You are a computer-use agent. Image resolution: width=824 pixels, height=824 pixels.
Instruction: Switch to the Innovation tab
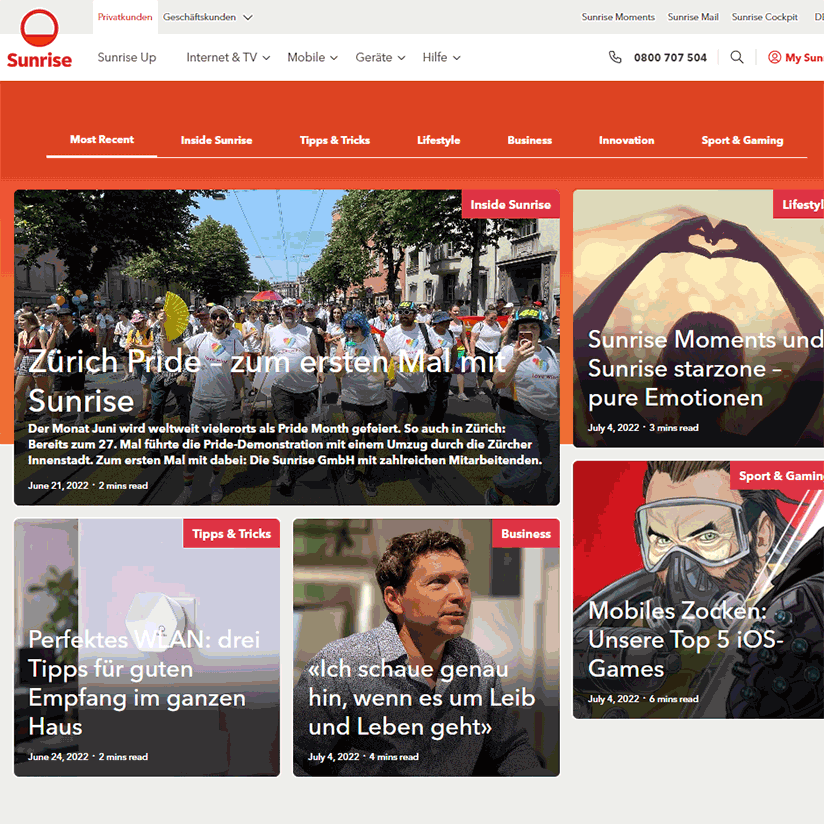point(626,140)
